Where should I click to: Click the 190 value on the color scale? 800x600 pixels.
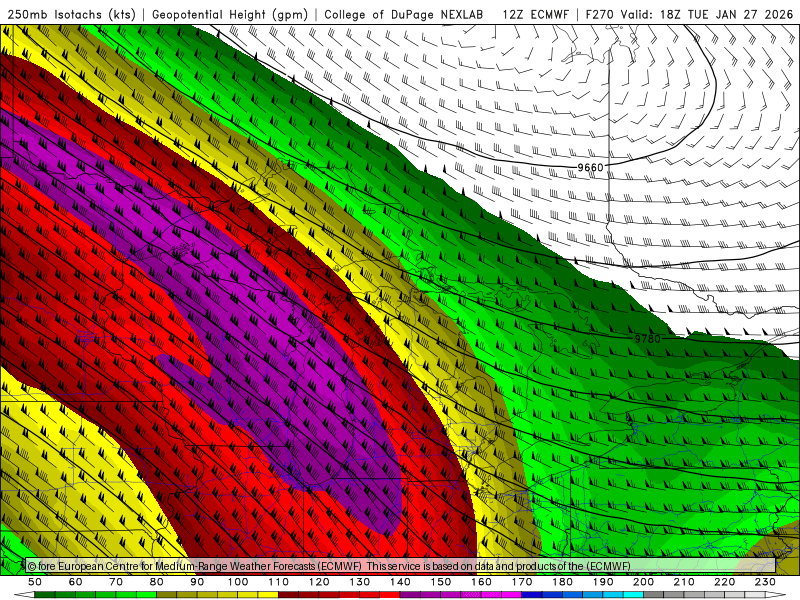[x=603, y=582]
